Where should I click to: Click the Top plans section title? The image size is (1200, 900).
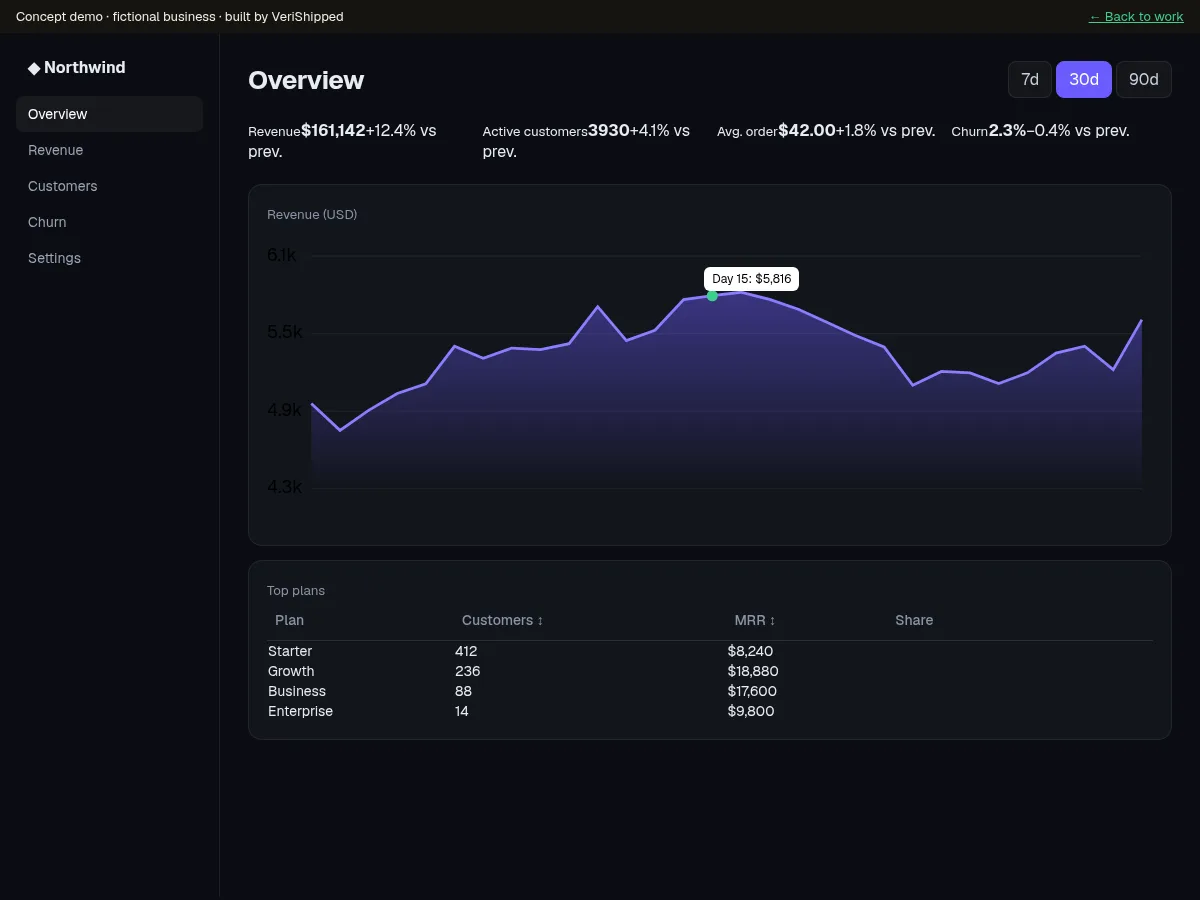click(x=296, y=591)
